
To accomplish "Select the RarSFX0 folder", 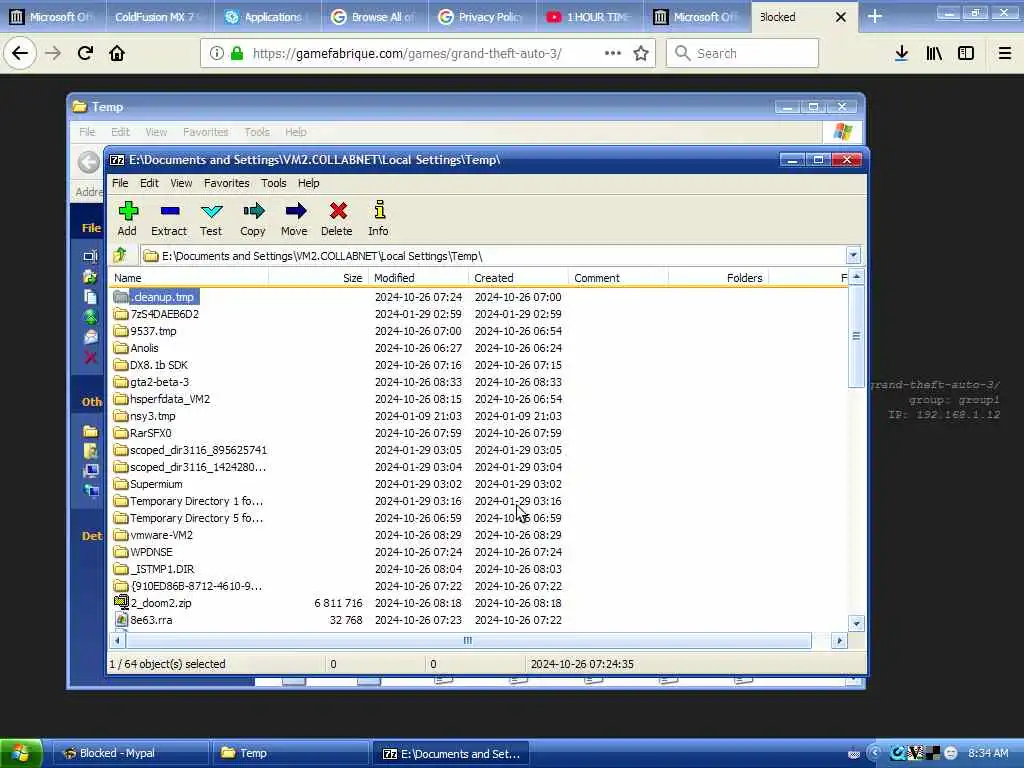I will tap(142, 432).
